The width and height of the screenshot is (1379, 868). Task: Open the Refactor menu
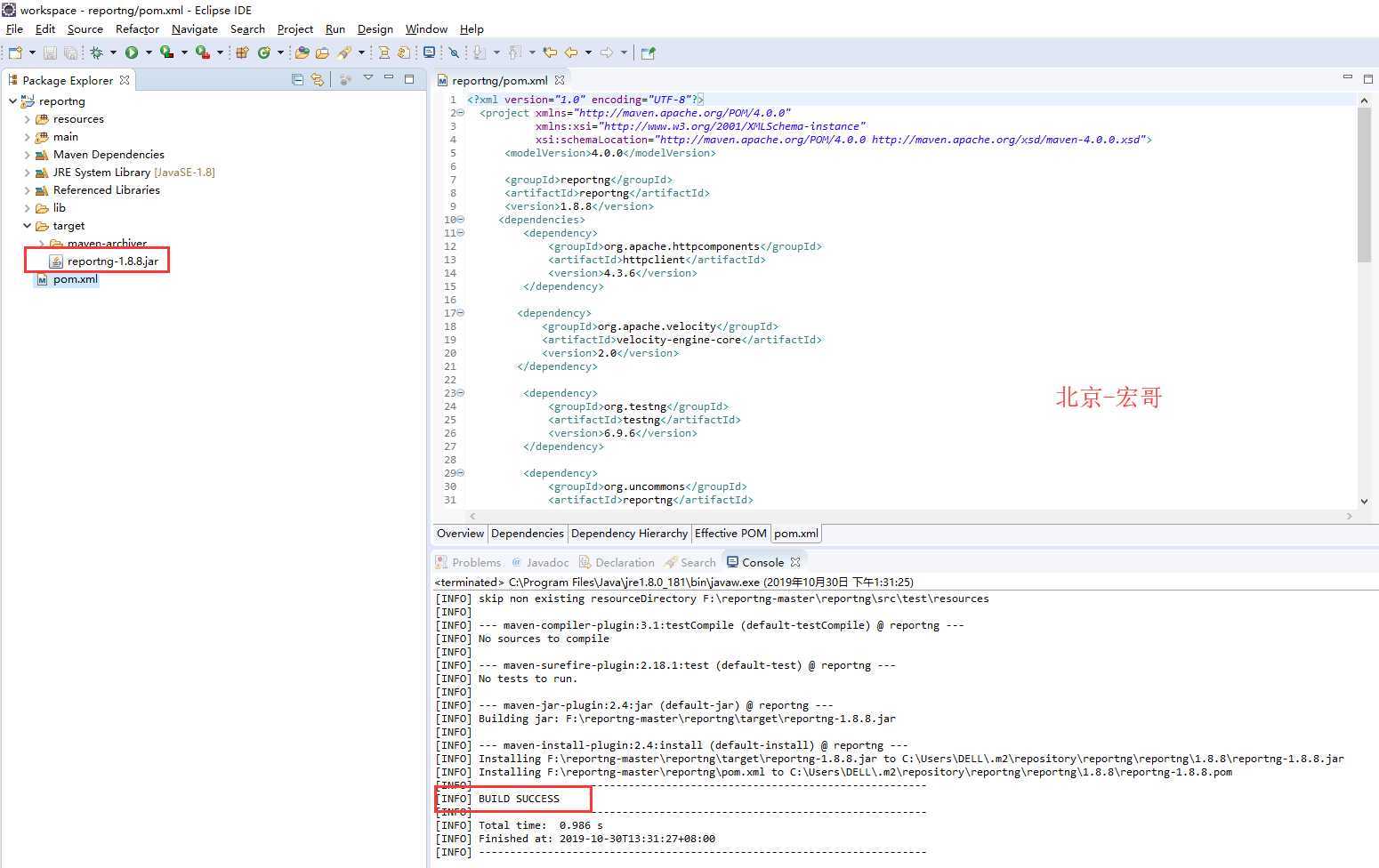tap(137, 28)
